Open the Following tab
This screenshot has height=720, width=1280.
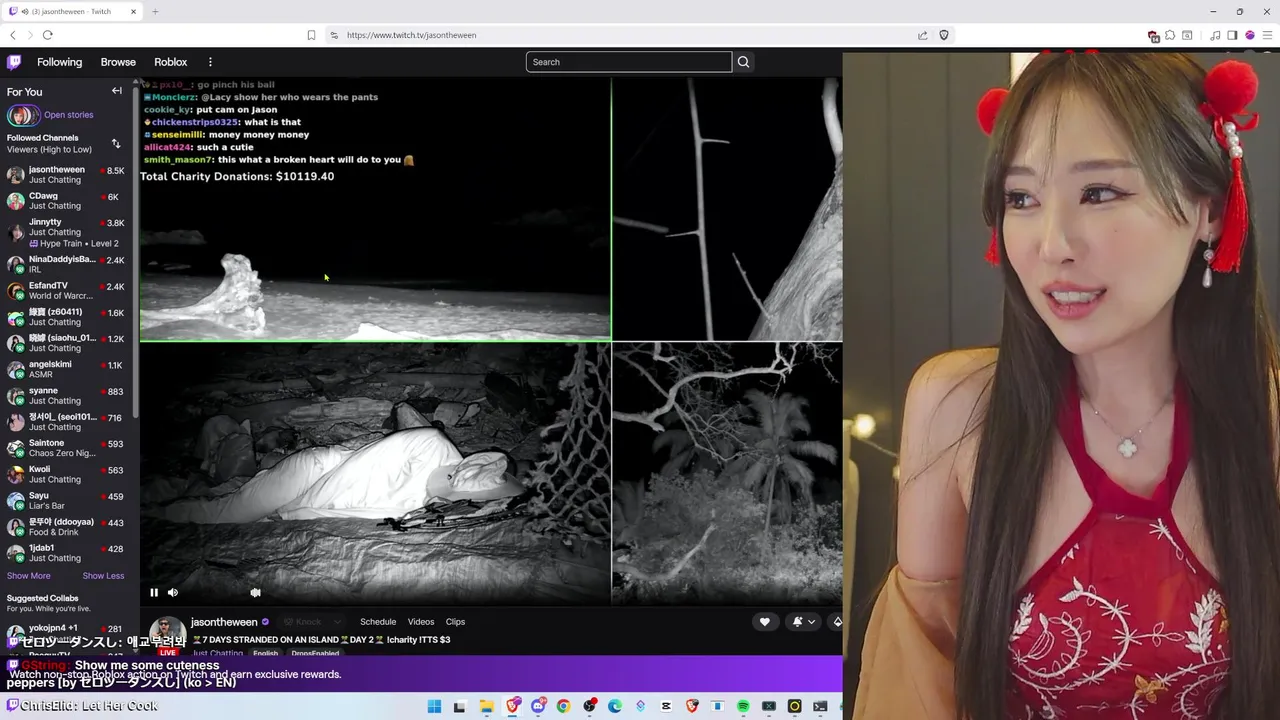tap(60, 62)
